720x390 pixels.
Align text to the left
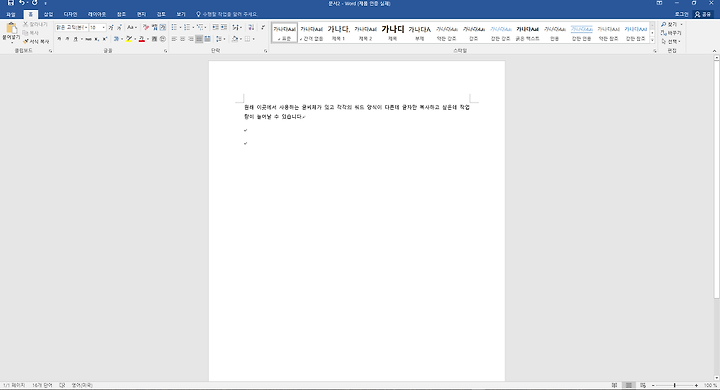(x=174, y=39)
